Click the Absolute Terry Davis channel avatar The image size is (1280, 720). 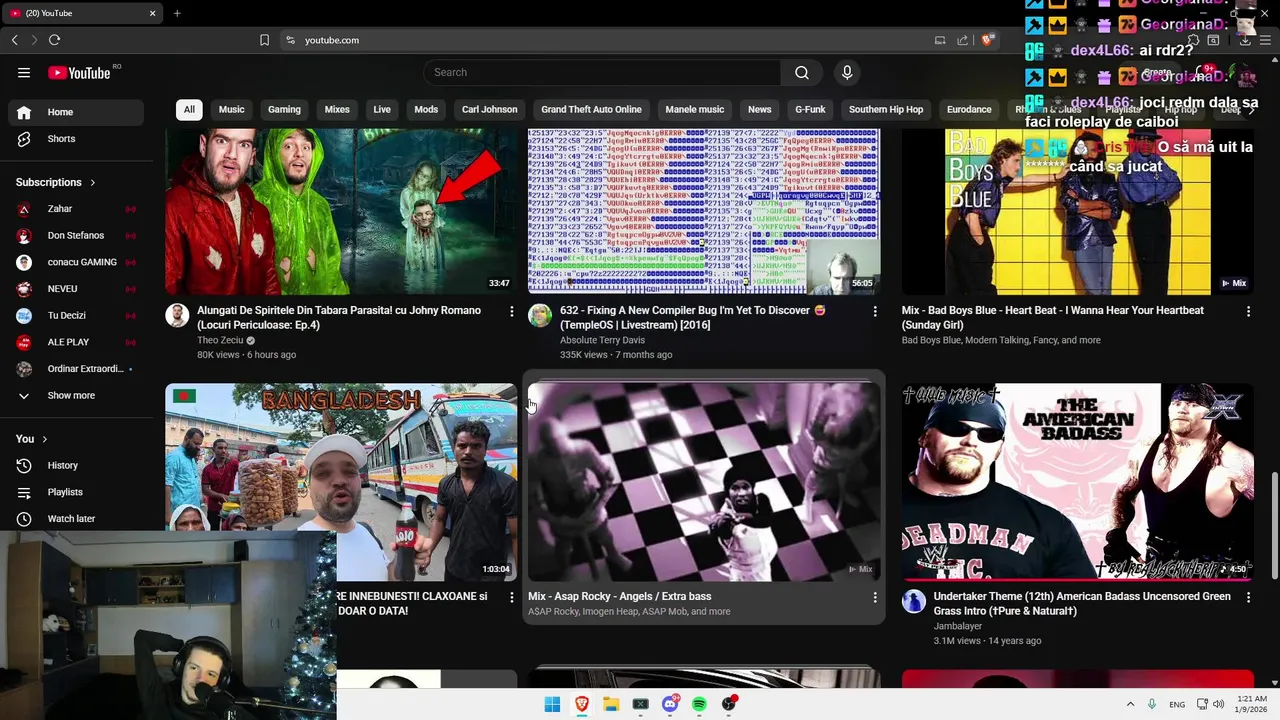tap(540, 316)
